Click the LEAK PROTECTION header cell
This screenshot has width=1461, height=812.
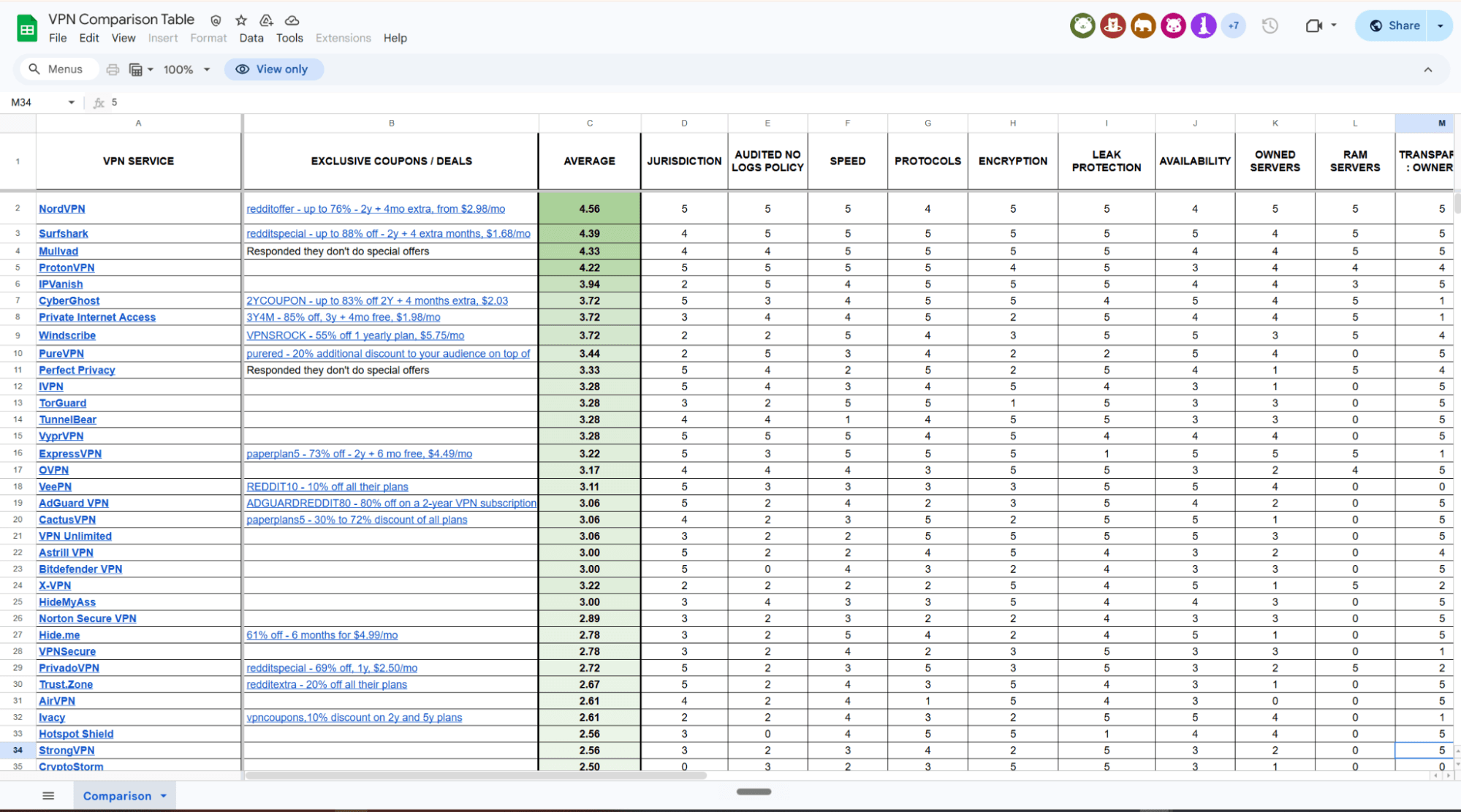pyautogui.click(x=1106, y=161)
